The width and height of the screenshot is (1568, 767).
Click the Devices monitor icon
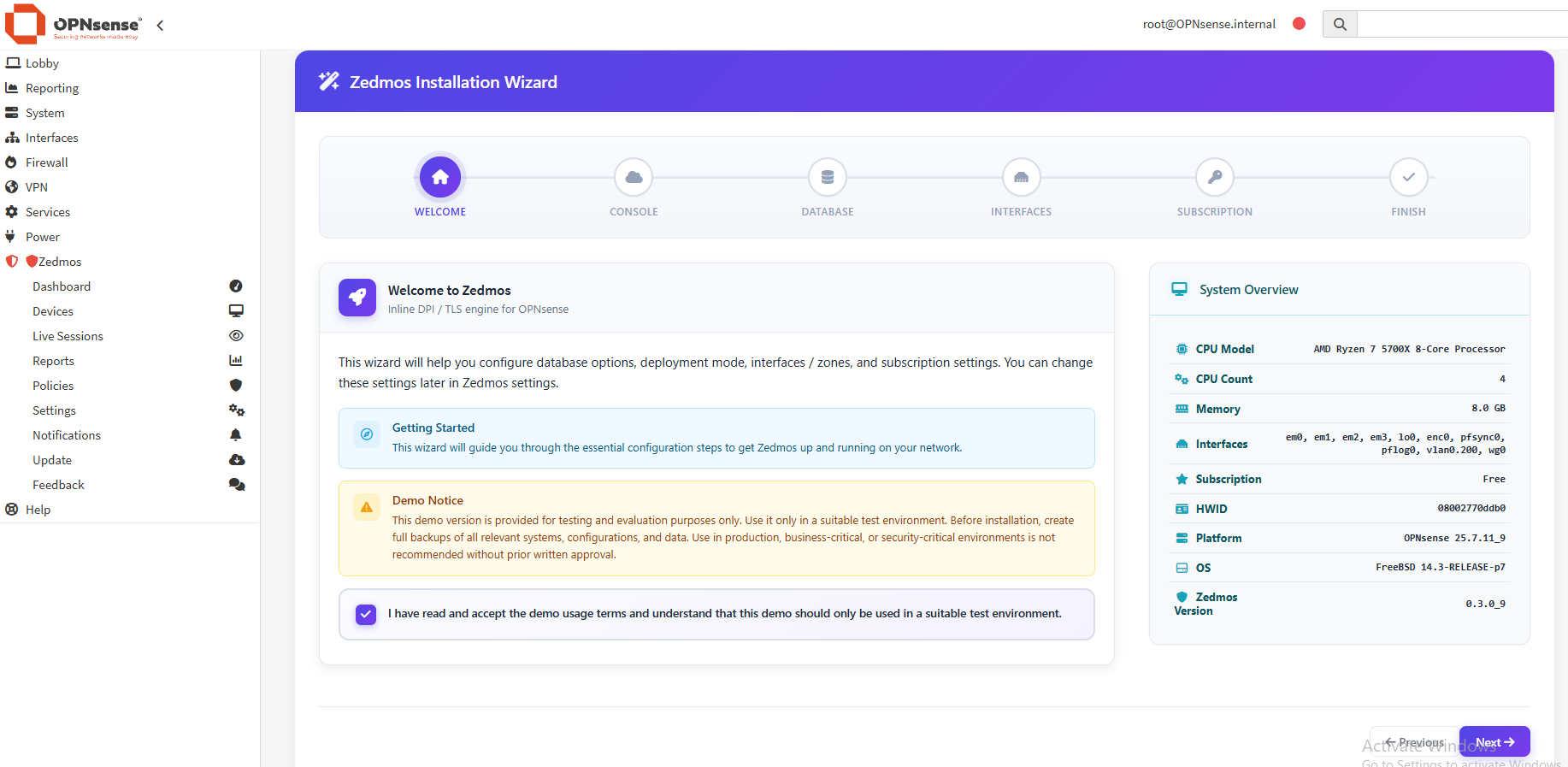236,310
